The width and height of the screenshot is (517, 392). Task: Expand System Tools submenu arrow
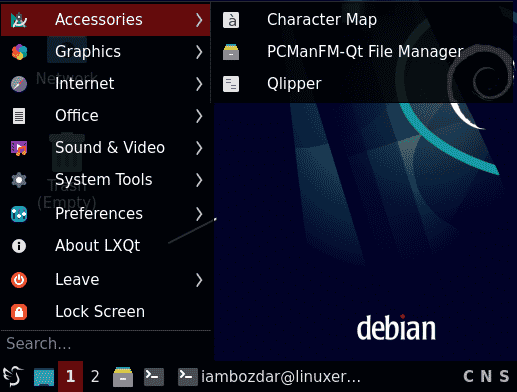(x=199, y=180)
